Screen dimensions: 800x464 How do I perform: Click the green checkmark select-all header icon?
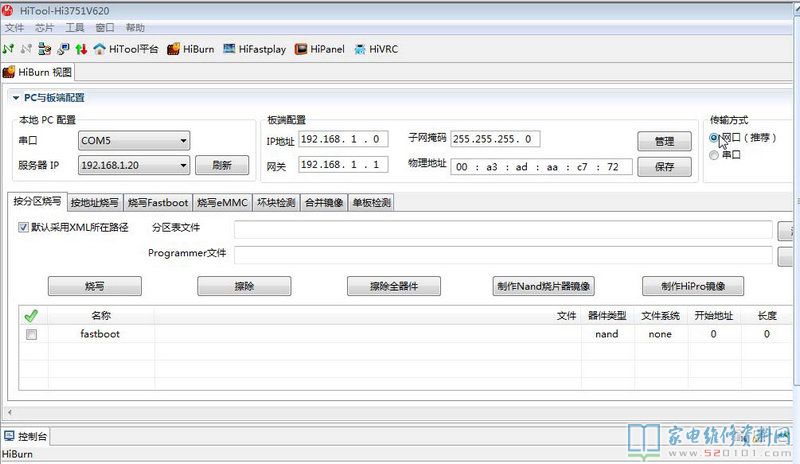(x=30, y=316)
